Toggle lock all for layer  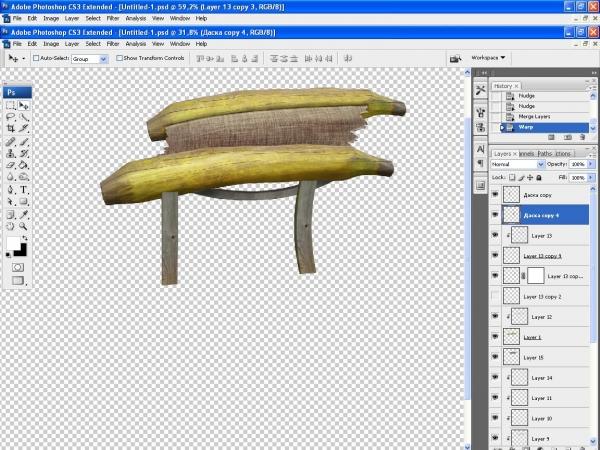(539, 178)
